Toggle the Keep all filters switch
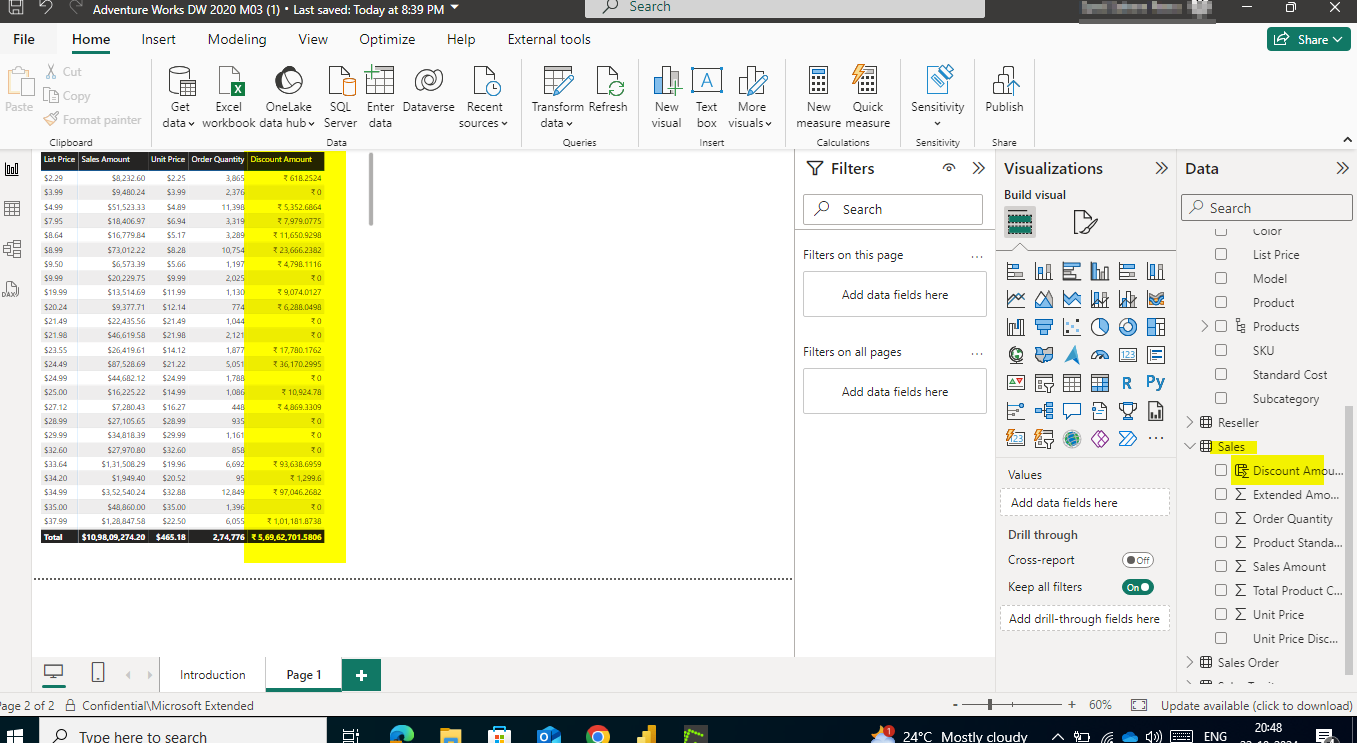 click(1137, 587)
